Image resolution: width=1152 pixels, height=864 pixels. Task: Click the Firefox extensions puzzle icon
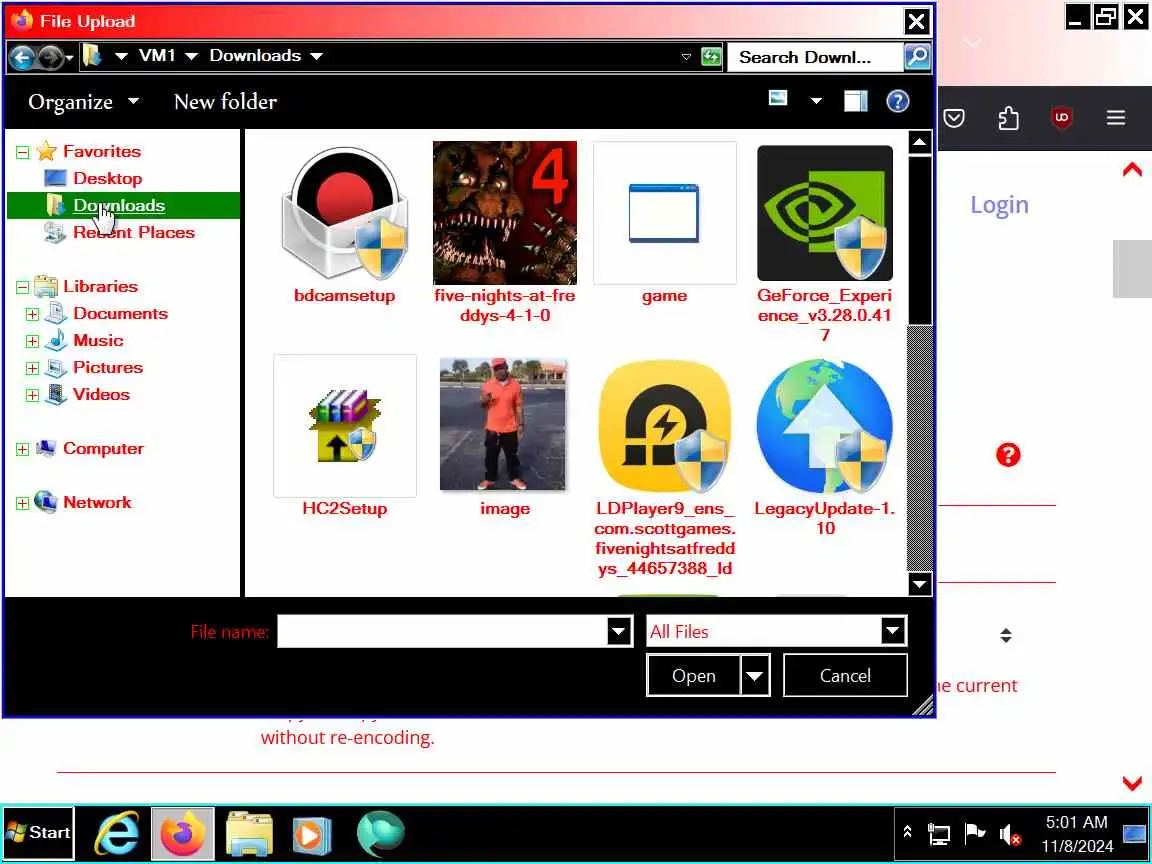point(1008,118)
